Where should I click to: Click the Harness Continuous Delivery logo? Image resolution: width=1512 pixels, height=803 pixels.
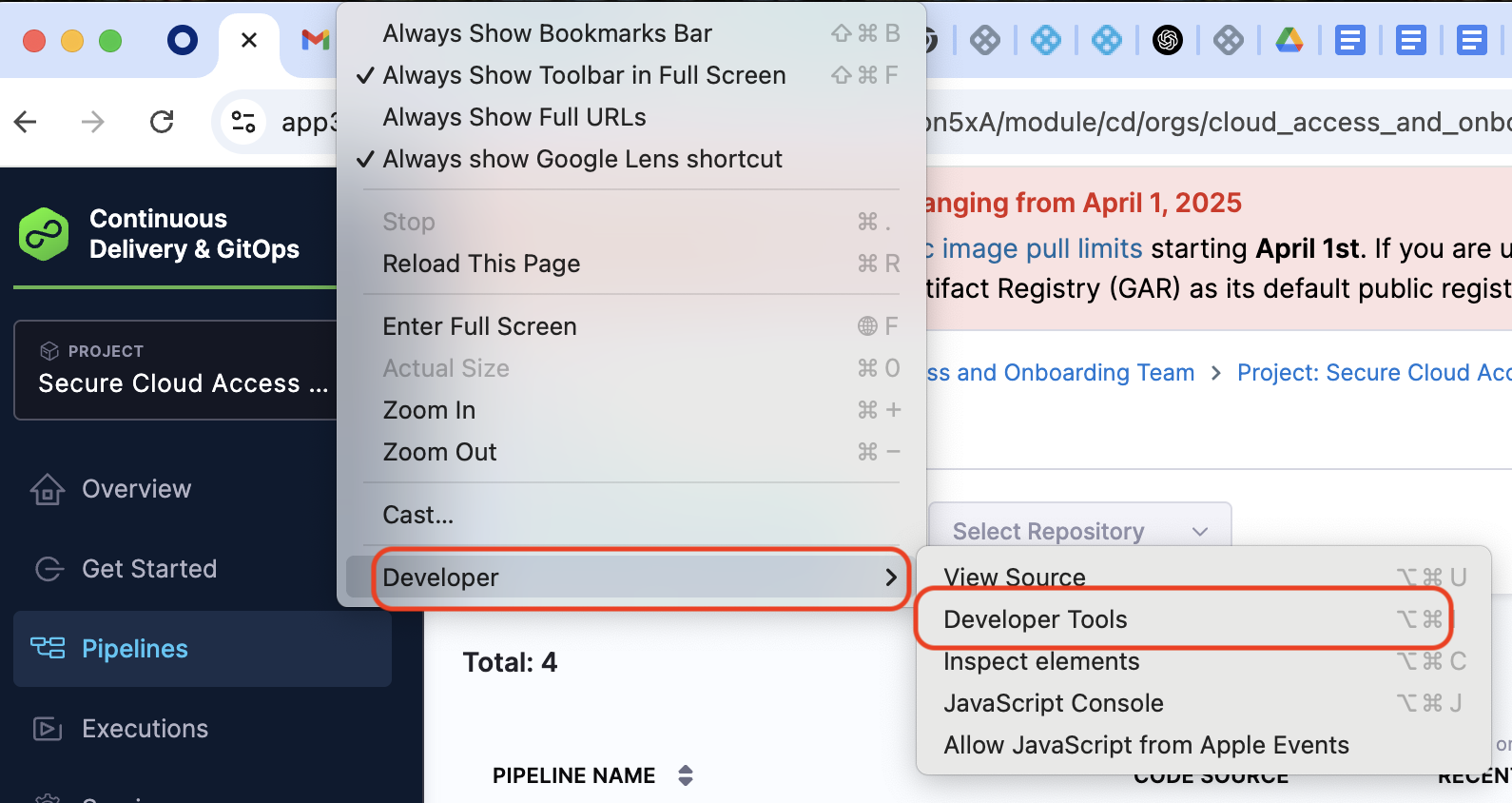pyautogui.click(x=44, y=234)
